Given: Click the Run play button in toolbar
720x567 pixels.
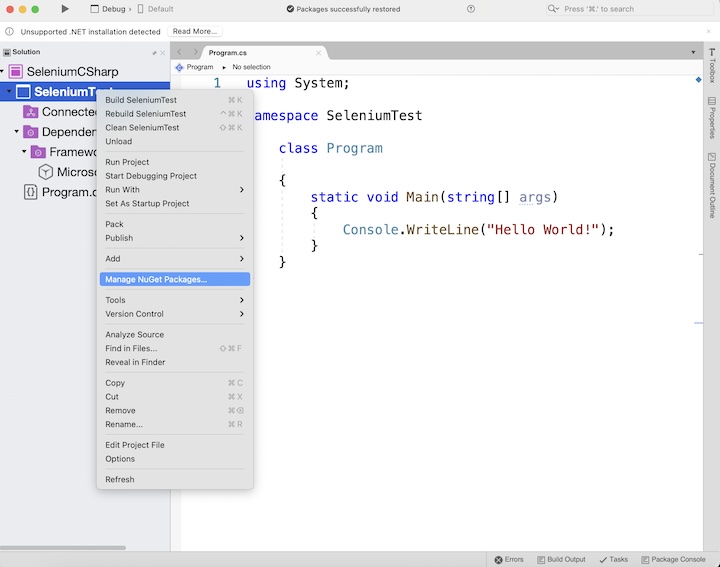Looking at the screenshot, I should [x=65, y=9].
